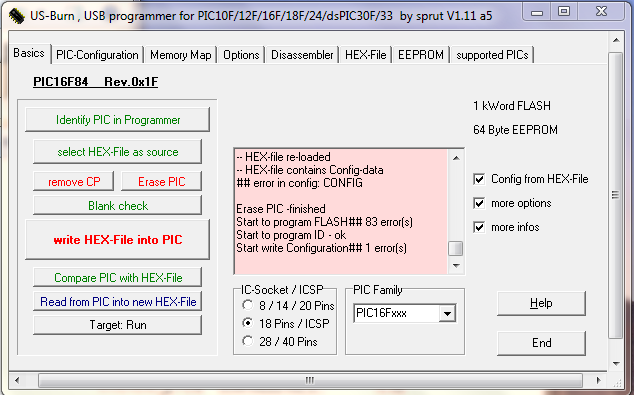Click the log box scrollbar thumb
Image resolution: width=634 pixels, height=395 pixels.
(x=456, y=249)
